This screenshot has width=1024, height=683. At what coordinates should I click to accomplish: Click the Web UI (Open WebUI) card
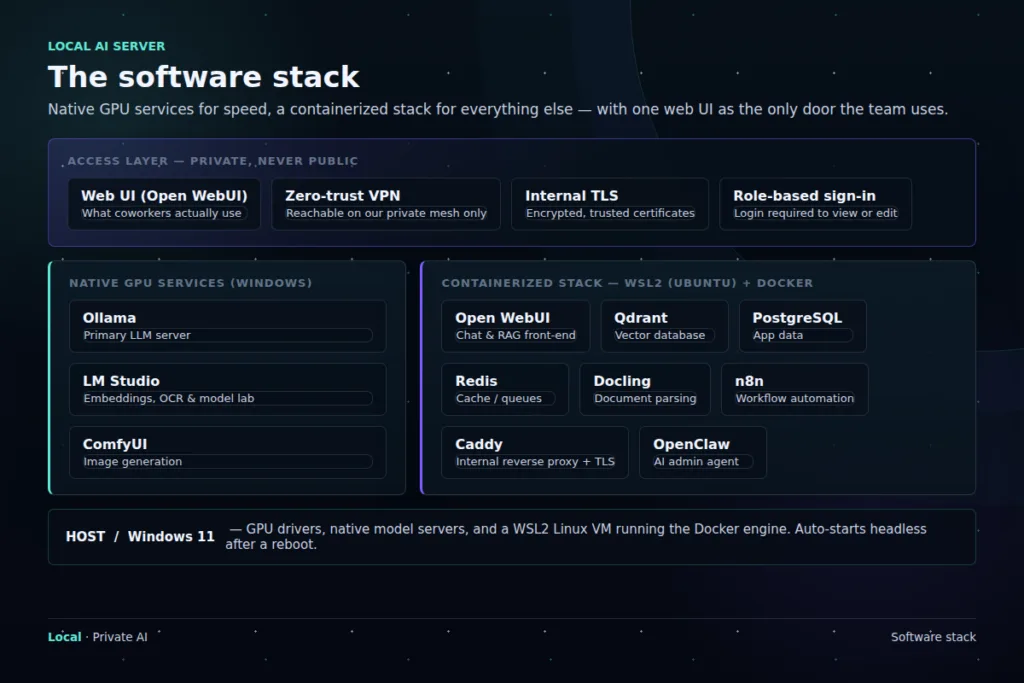click(x=164, y=204)
